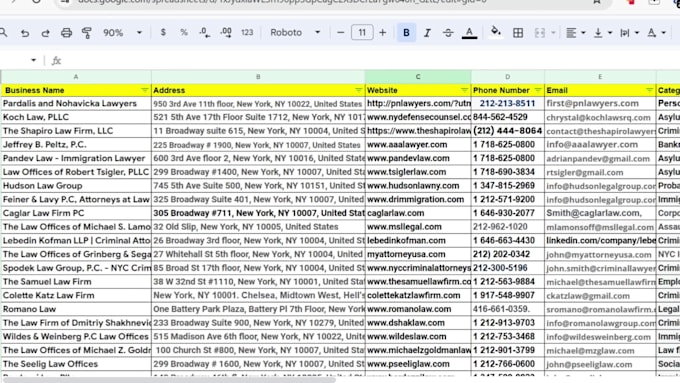The width and height of the screenshot is (680, 383).
Task: Open horizontal align dropdown
Action: pyautogui.click(x=576, y=33)
